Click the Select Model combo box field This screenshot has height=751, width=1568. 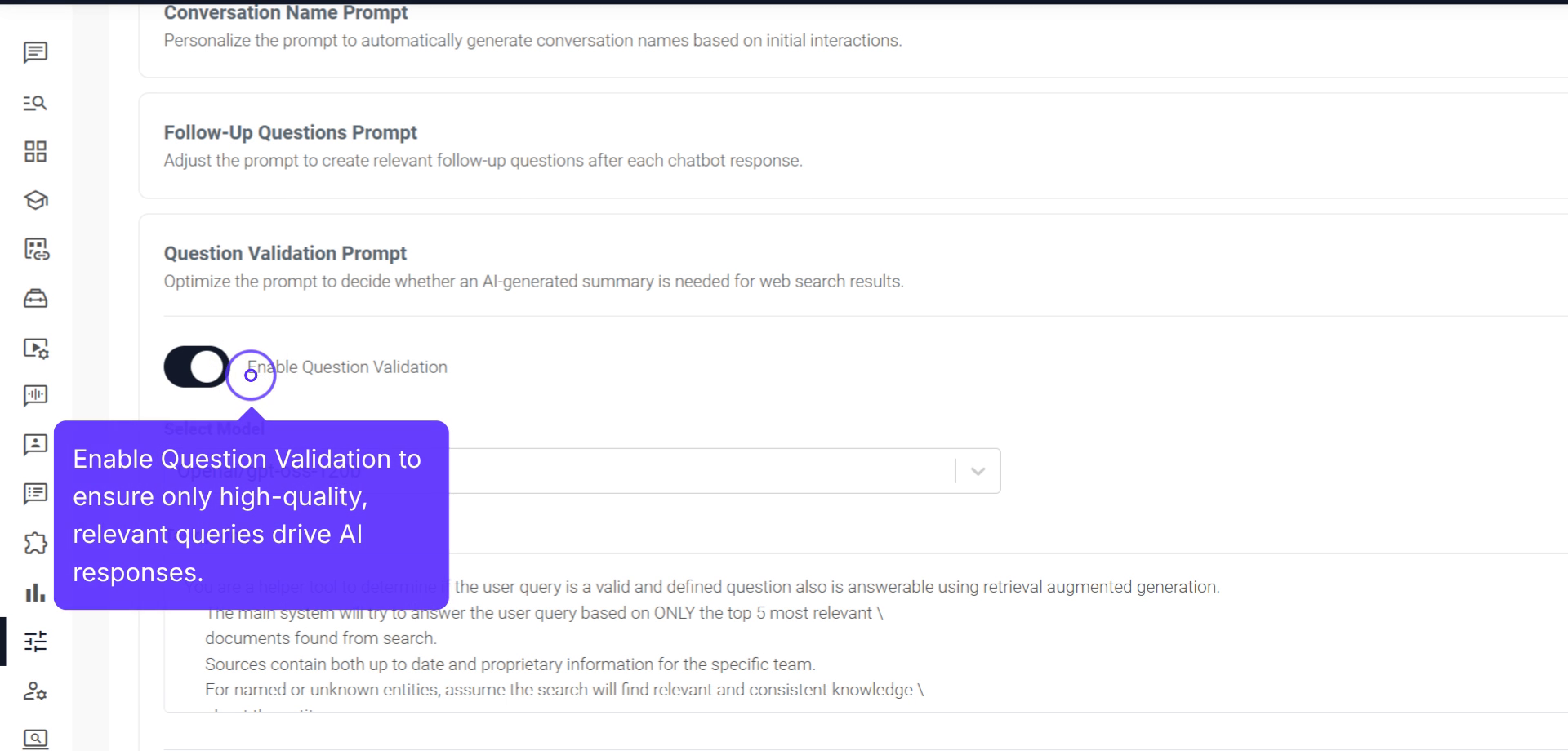(694, 471)
